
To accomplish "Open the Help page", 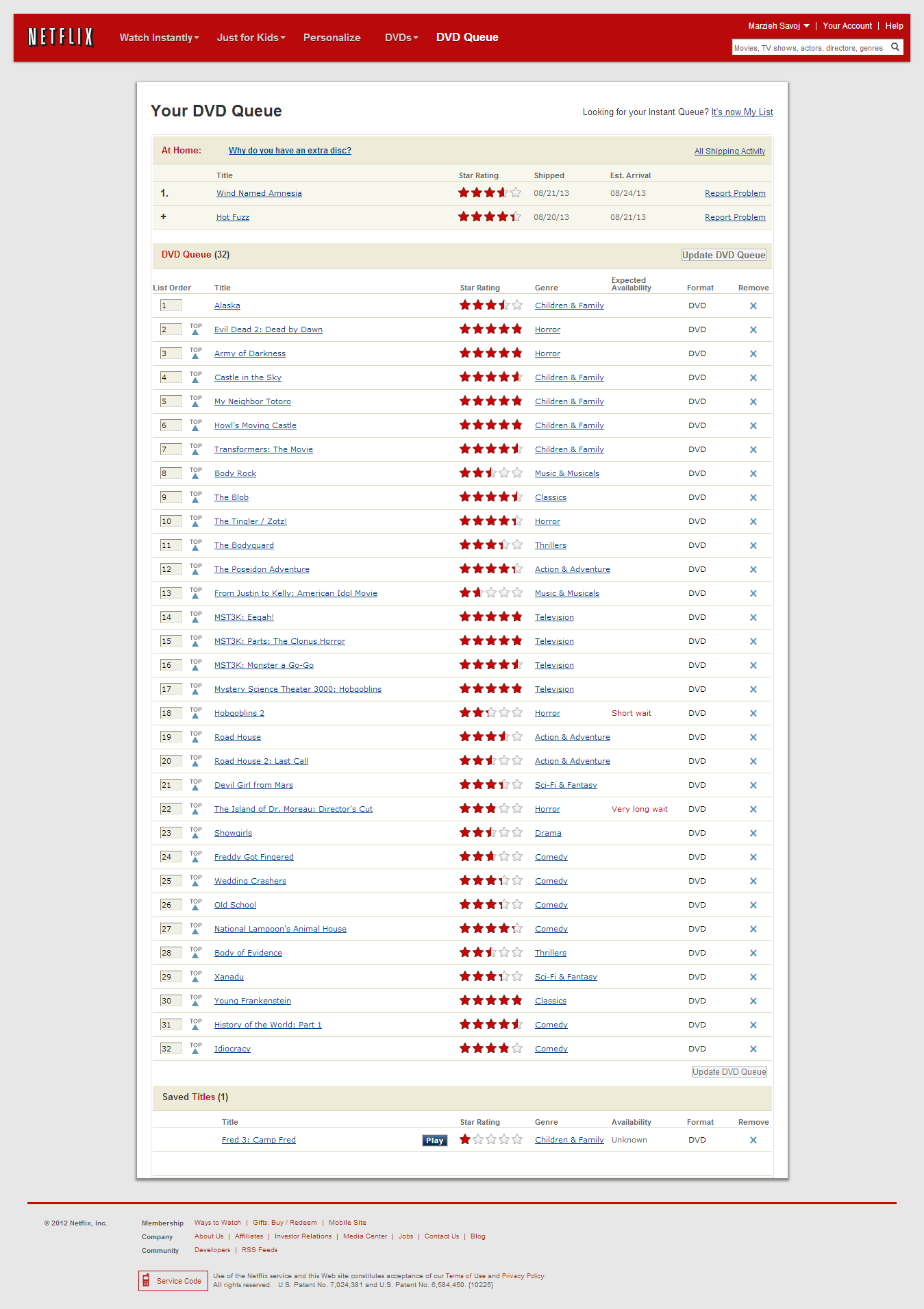I will point(894,26).
